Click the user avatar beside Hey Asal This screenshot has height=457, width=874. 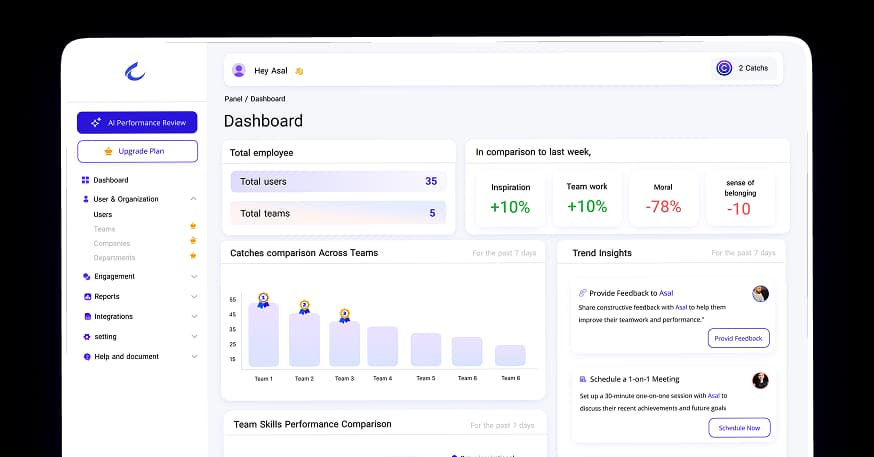[239, 70]
